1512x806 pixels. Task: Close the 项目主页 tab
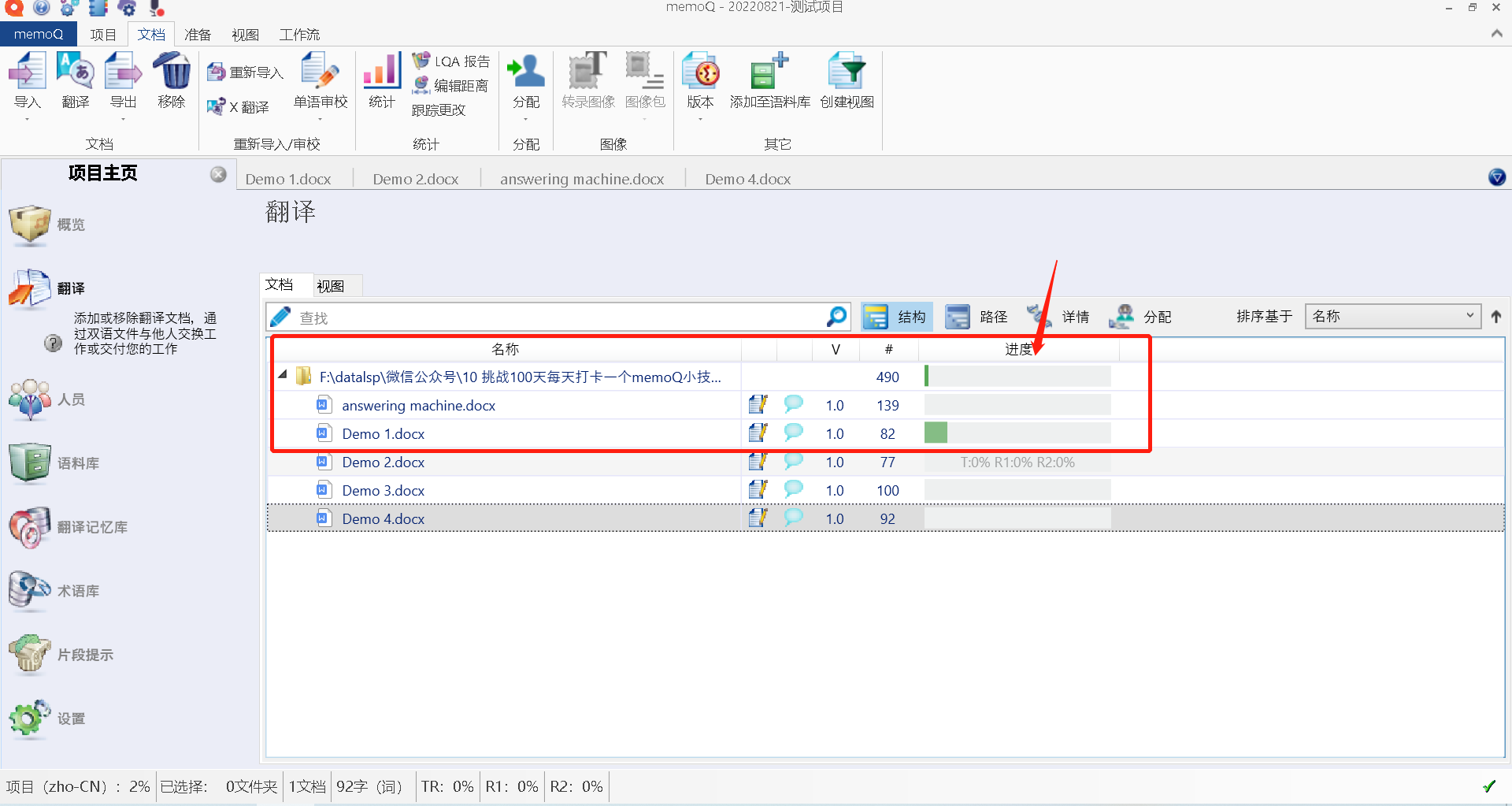click(x=218, y=174)
